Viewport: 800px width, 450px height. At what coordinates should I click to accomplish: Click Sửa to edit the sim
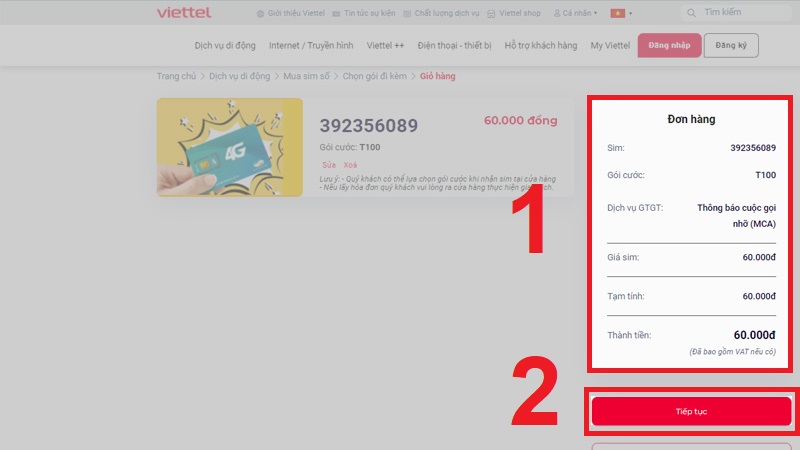click(x=329, y=165)
